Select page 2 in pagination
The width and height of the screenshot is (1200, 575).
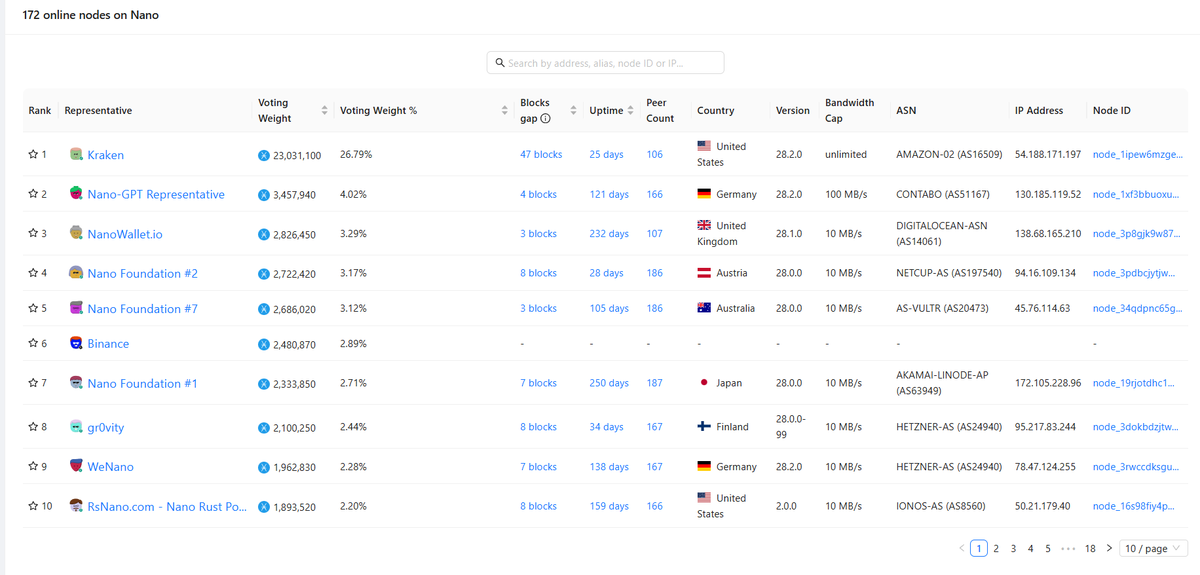point(996,548)
